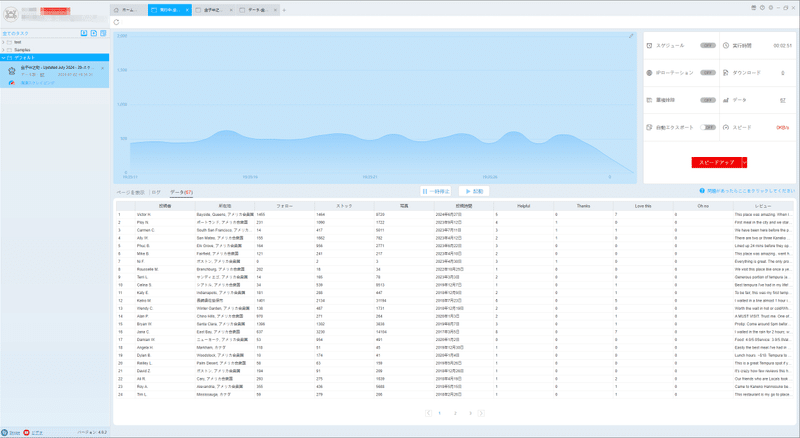Click the edit pencil icon on the chart
800x438 pixels.
click(x=631, y=36)
